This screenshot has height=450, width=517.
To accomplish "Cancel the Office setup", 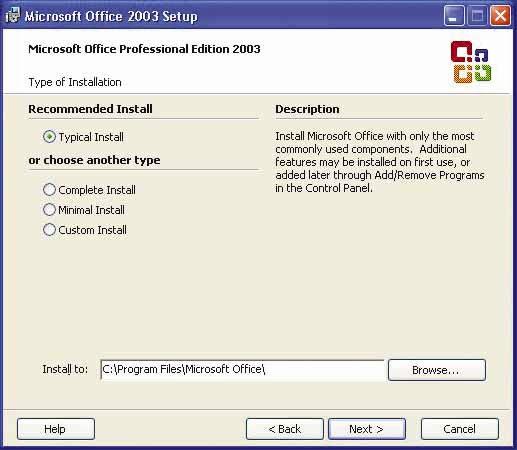I will point(460,429).
